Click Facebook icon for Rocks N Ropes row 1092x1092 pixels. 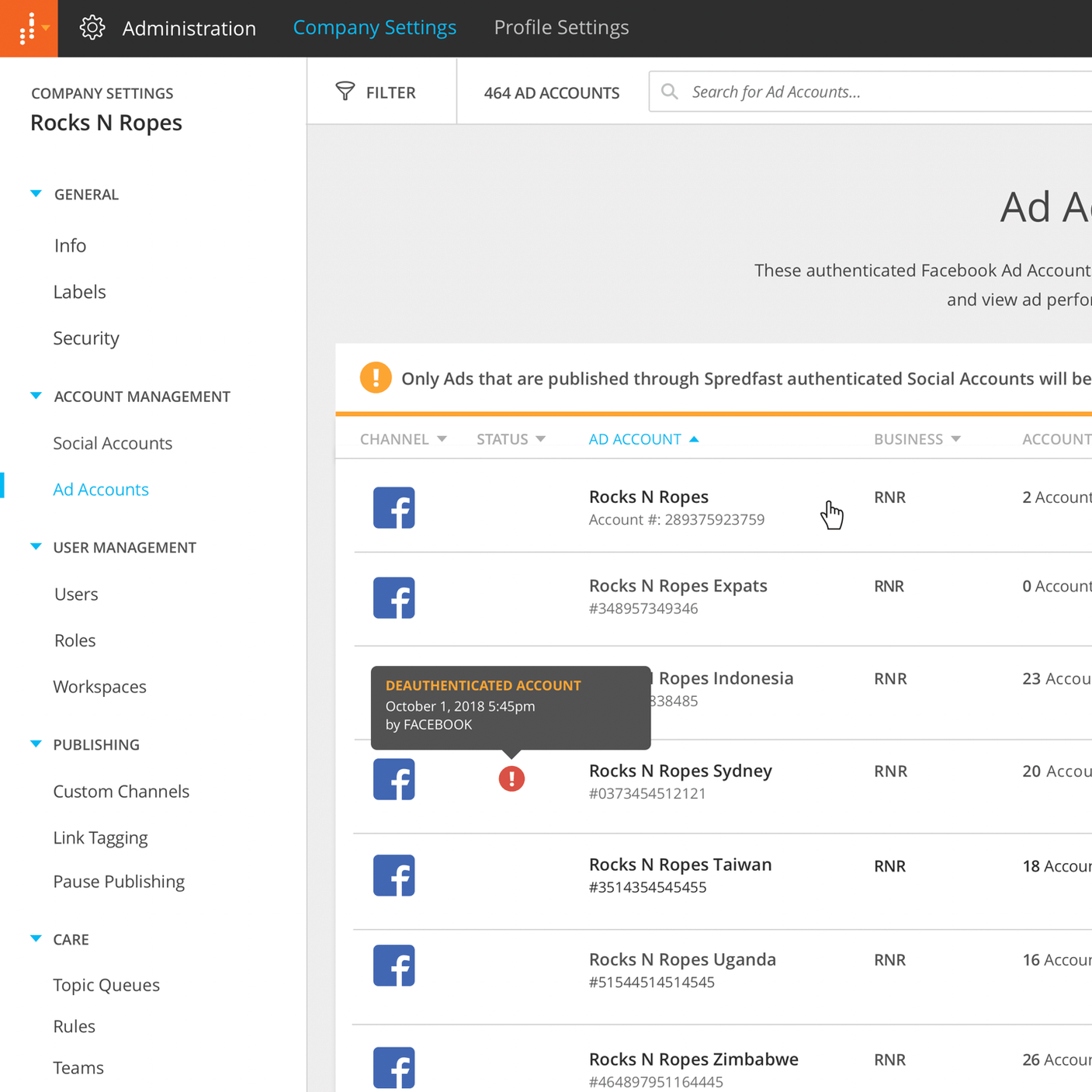[394, 508]
